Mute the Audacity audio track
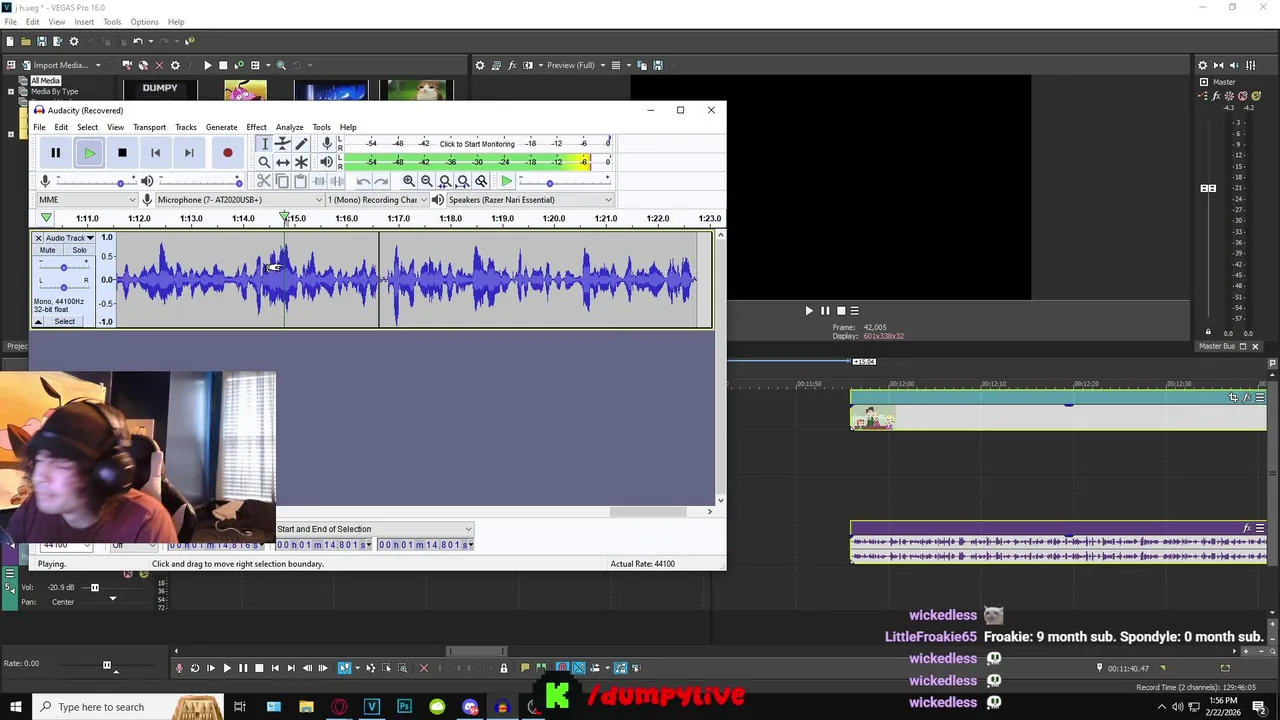The width and height of the screenshot is (1280, 720). coord(47,250)
